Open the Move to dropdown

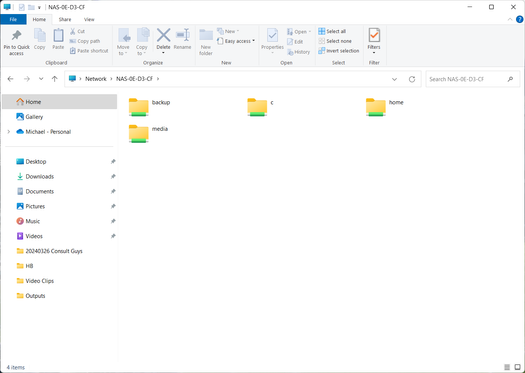[123, 42]
